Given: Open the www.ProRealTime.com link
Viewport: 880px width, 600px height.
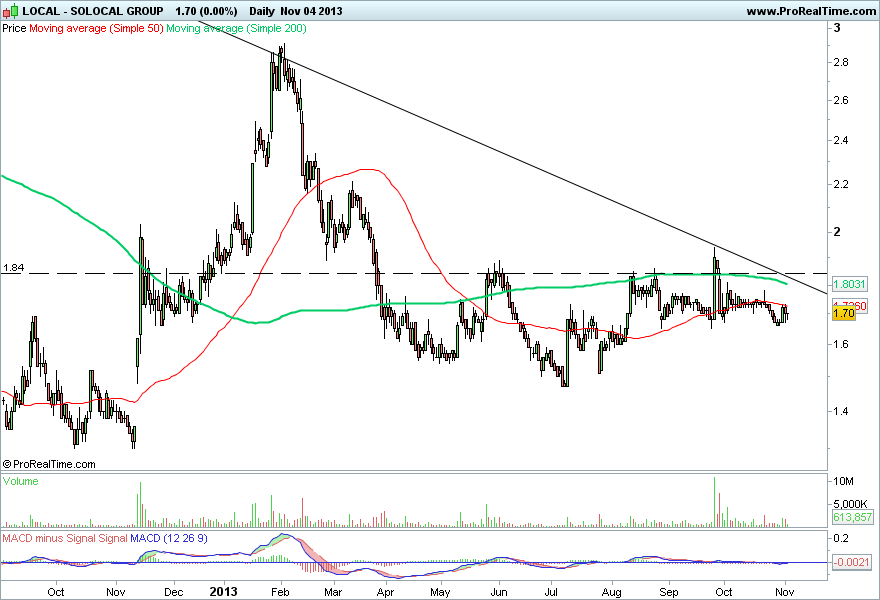Looking at the screenshot, I should [810, 11].
